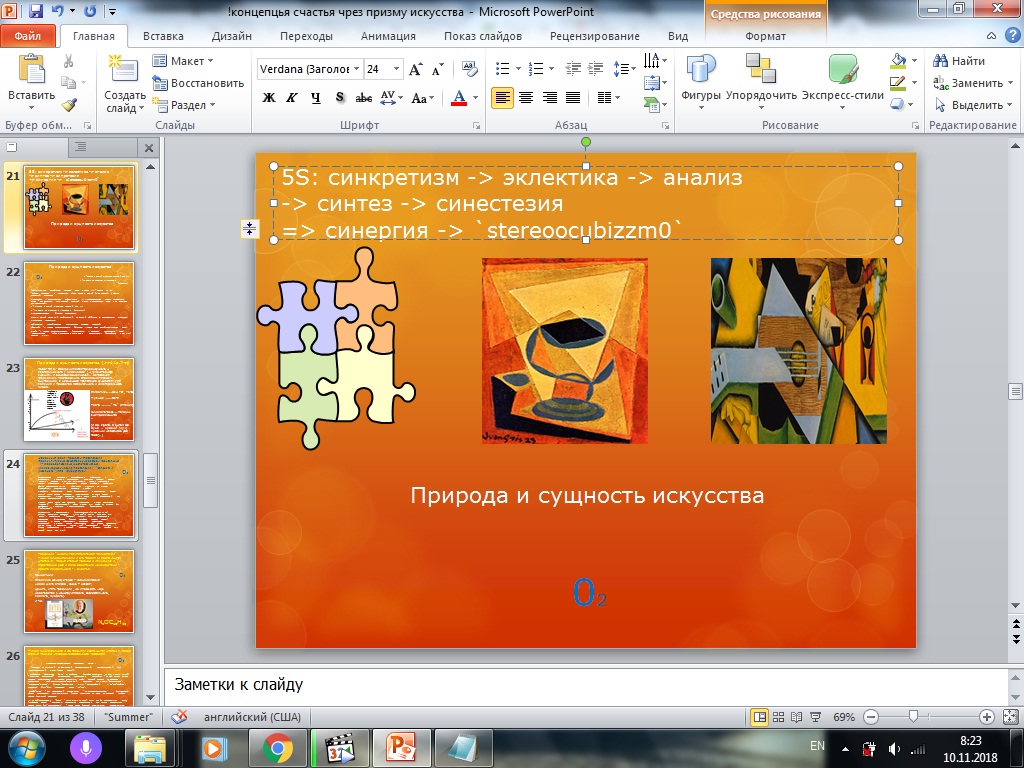The width and height of the screenshot is (1024, 768).
Task: Click the Windows Start button
Action: click(x=26, y=748)
